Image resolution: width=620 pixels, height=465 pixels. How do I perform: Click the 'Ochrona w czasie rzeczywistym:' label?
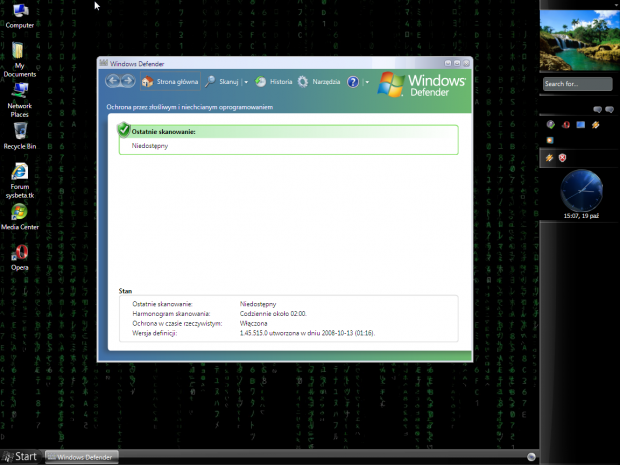(x=177, y=323)
